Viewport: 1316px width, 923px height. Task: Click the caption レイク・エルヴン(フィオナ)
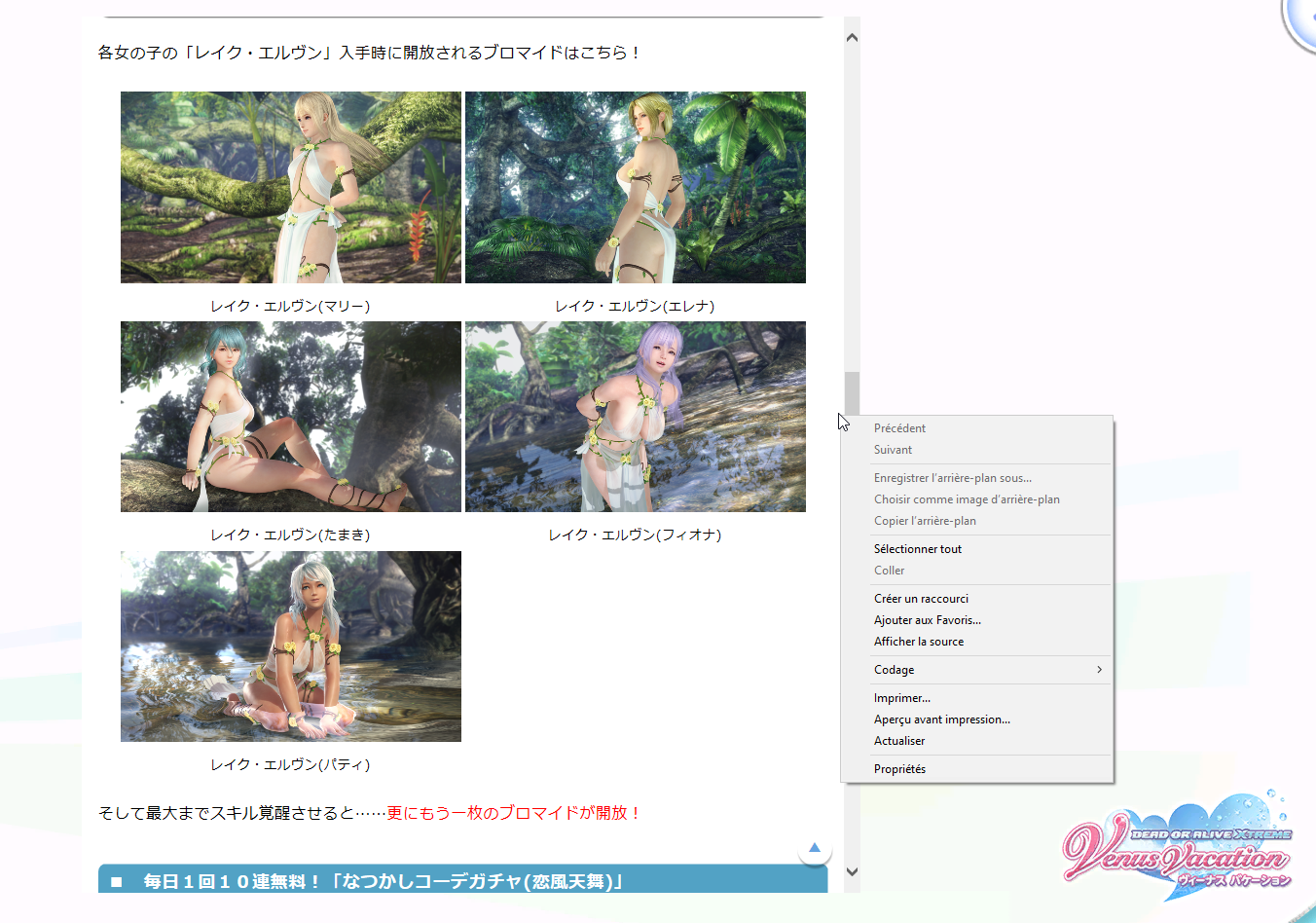coord(635,535)
